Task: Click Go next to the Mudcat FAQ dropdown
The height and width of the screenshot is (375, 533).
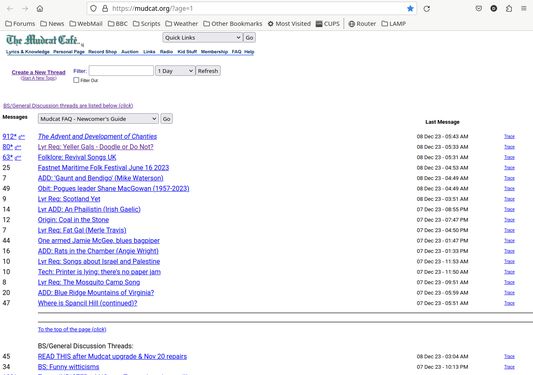Action: pos(166,119)
